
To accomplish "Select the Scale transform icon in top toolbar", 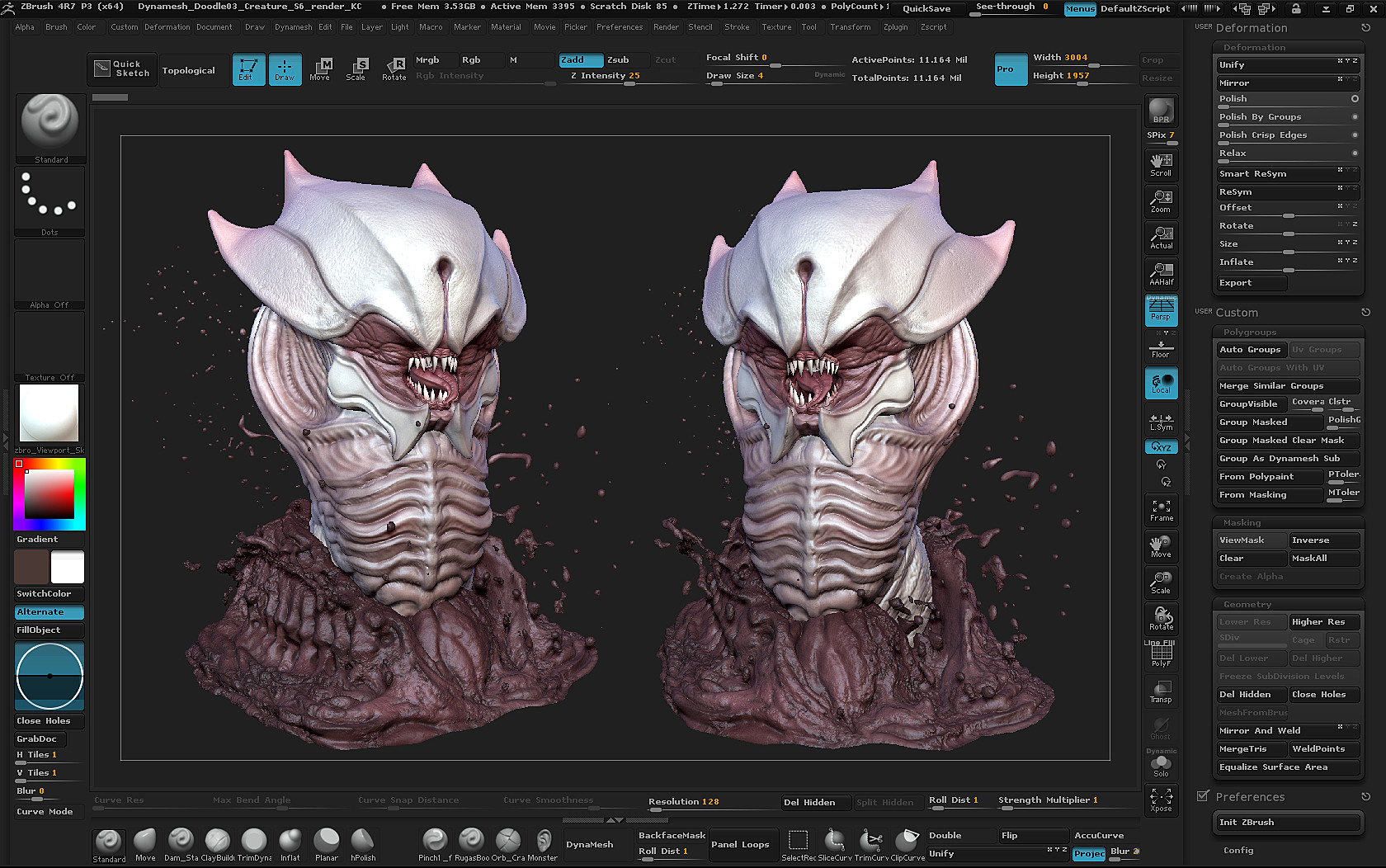I will click(357, 69).
